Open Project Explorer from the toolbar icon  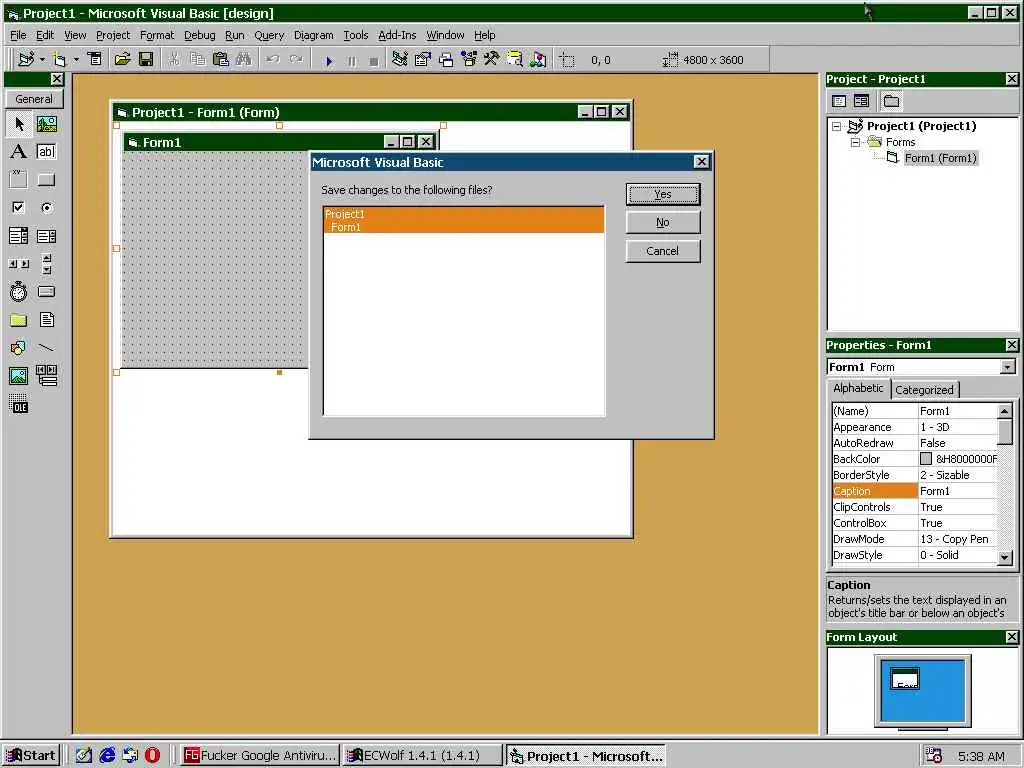coord(400,59)
